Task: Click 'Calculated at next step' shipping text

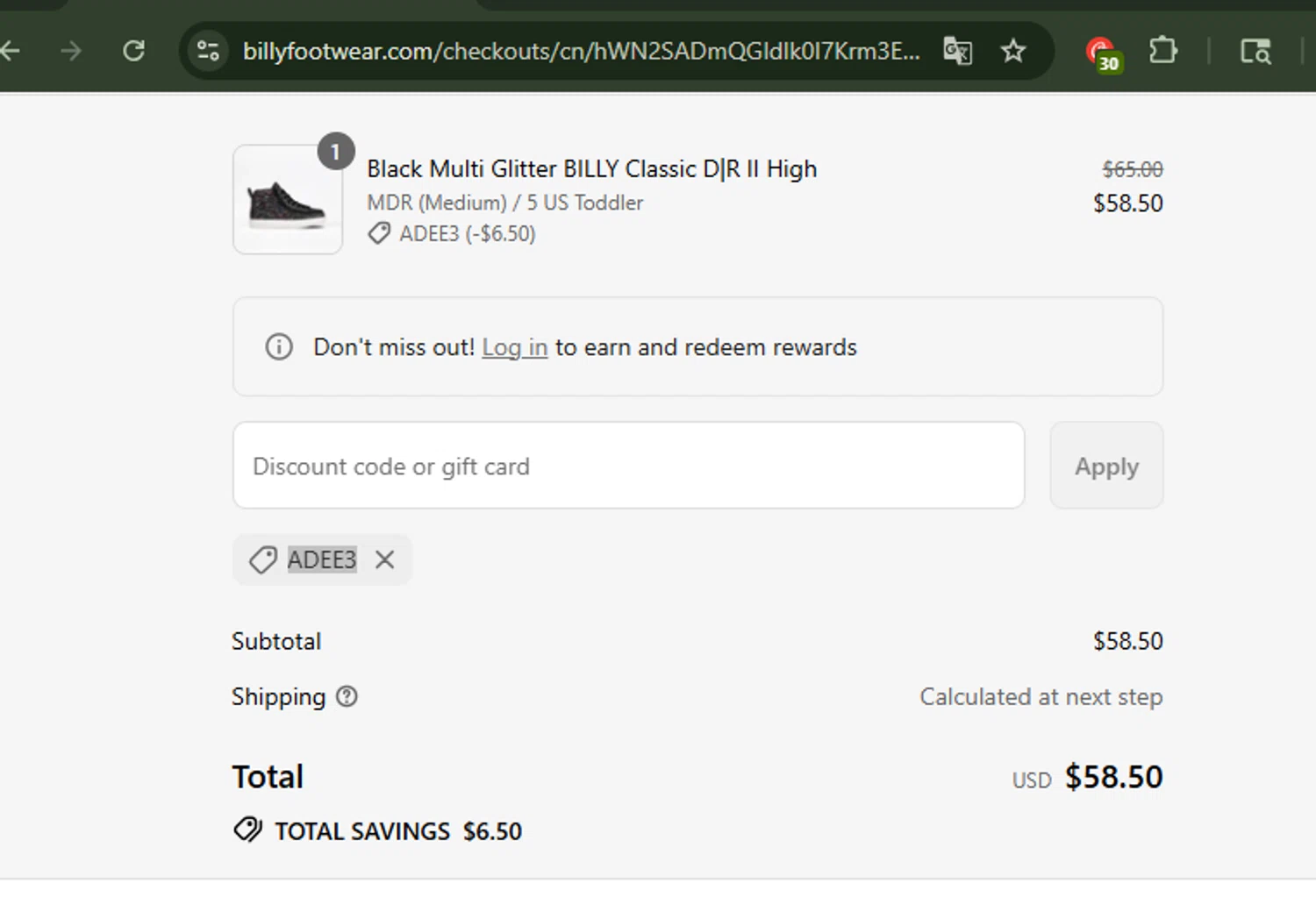Action: tap(1041, 696)
